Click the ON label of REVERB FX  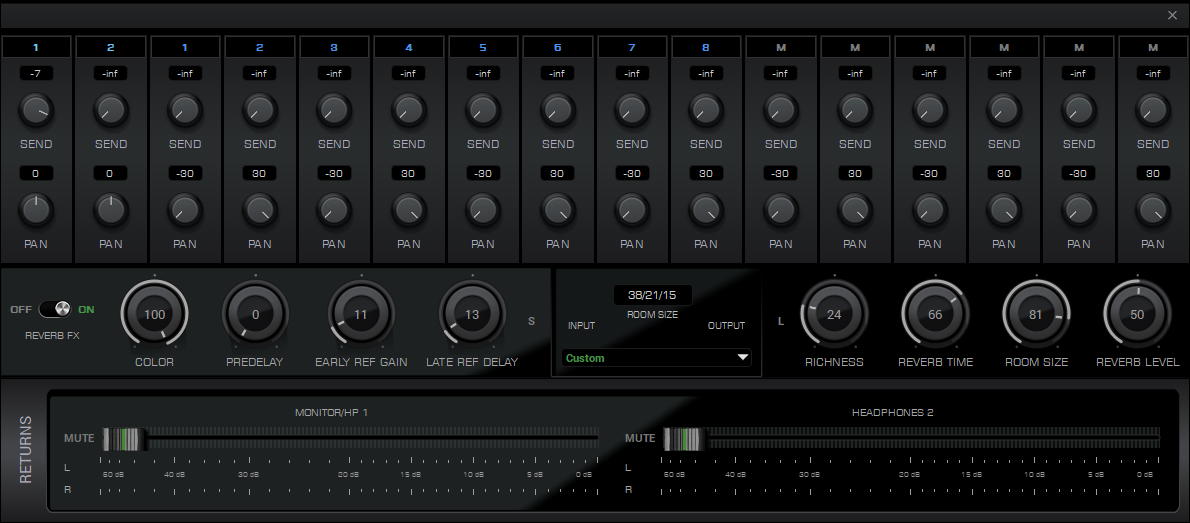pyautogui.click(x=87, y=310)
